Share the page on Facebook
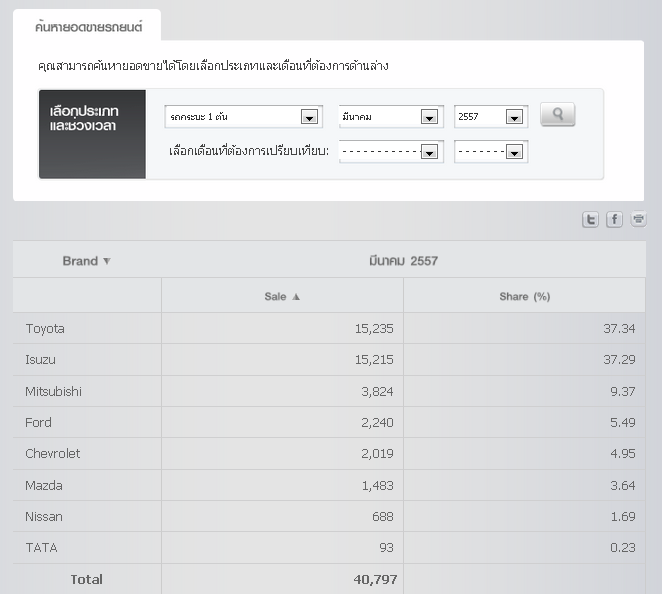This screenshot has height=594, width=662. coord(615,220)
